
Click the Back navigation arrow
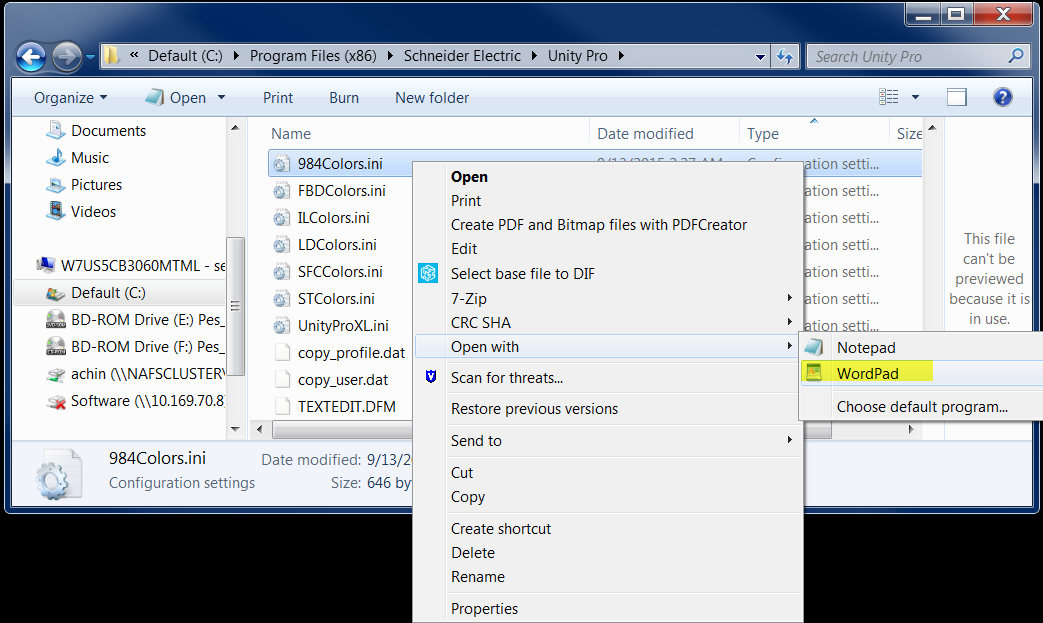coord(31,57)
